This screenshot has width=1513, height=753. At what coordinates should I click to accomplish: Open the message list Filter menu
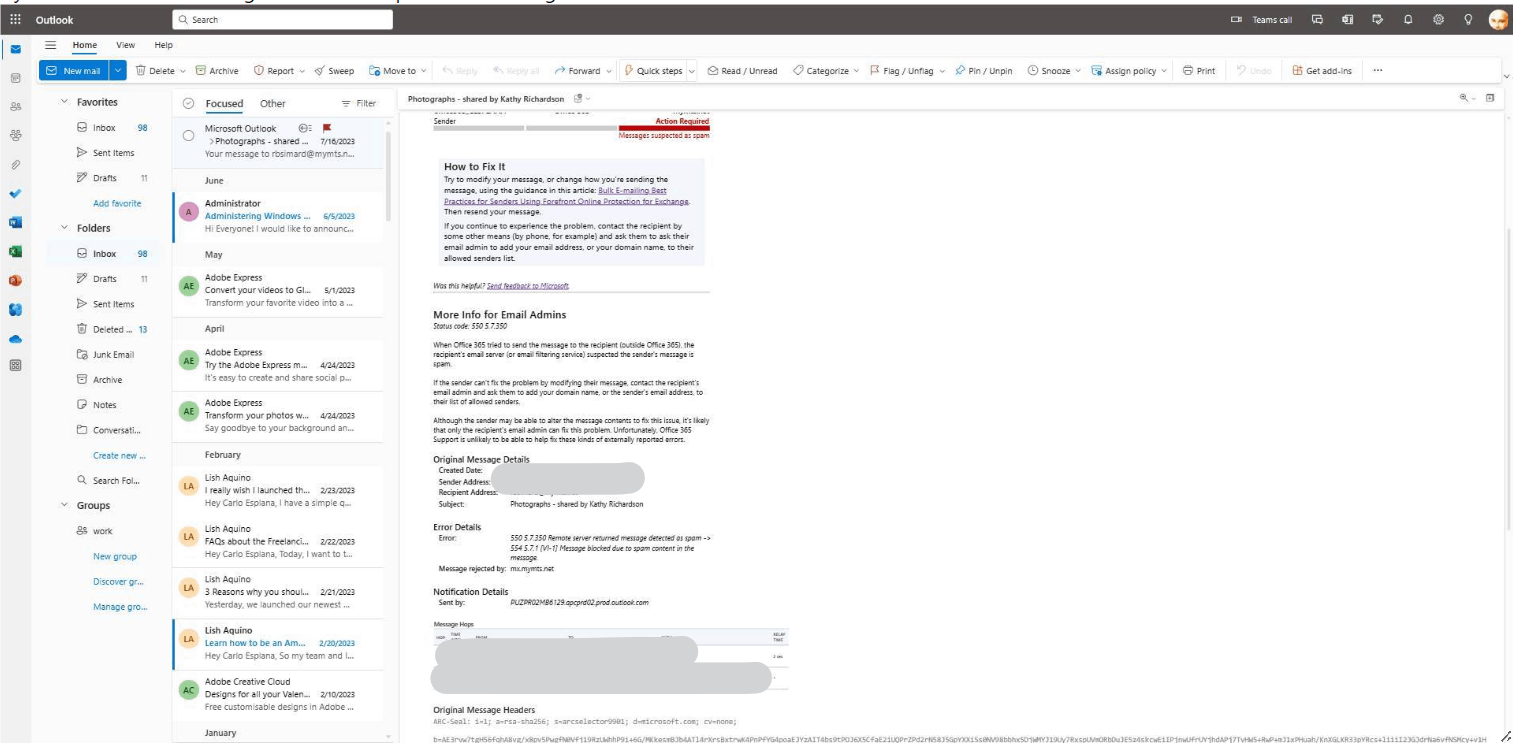click(359, 103)
